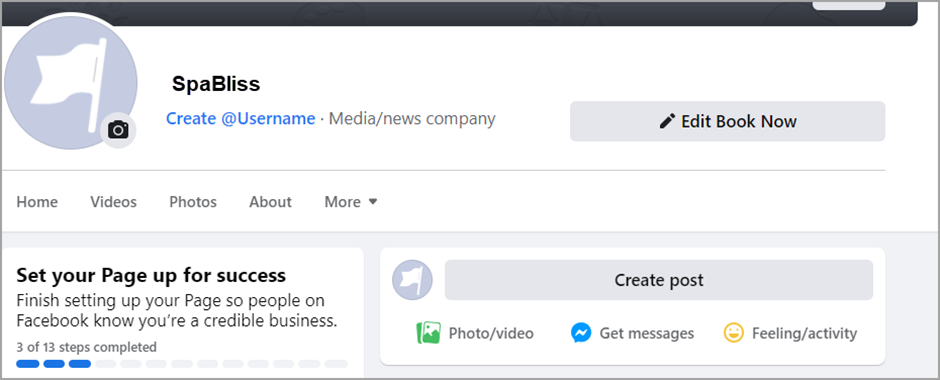Open the SpaBliss flag profile picture
This screenshot has width=940, height=380.
pos(70,82)
